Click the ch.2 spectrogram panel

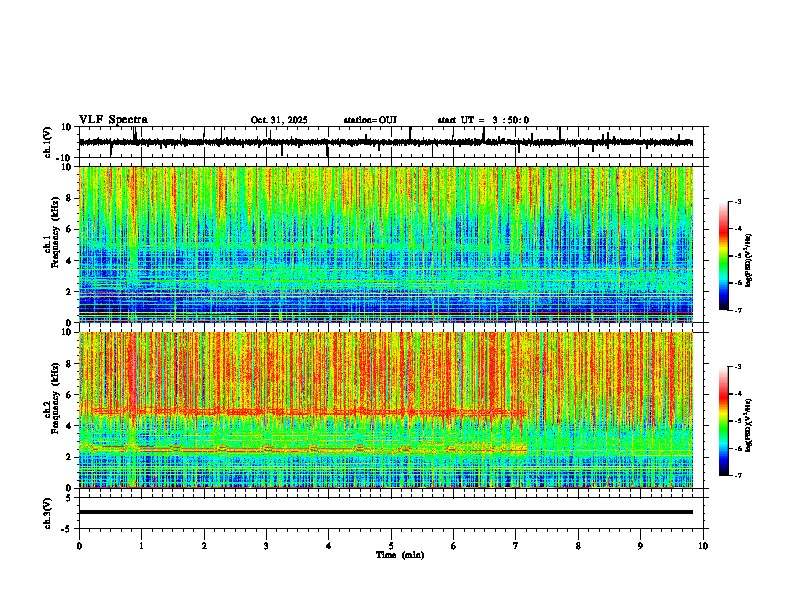click(386, 410)
